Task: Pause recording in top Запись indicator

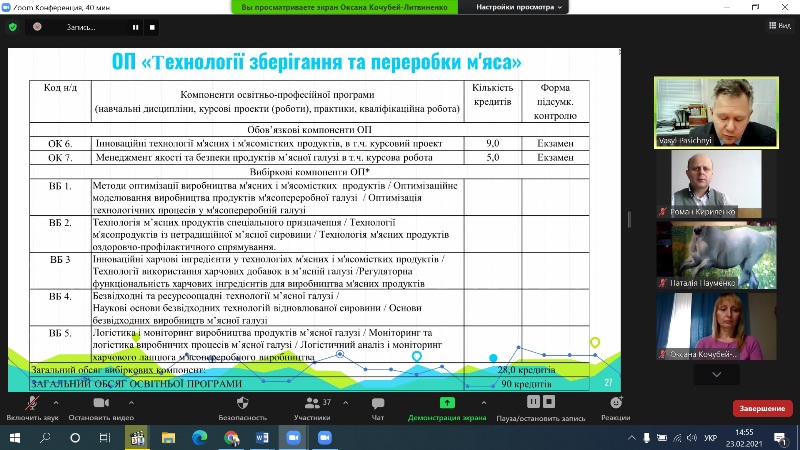Action: 136,28
